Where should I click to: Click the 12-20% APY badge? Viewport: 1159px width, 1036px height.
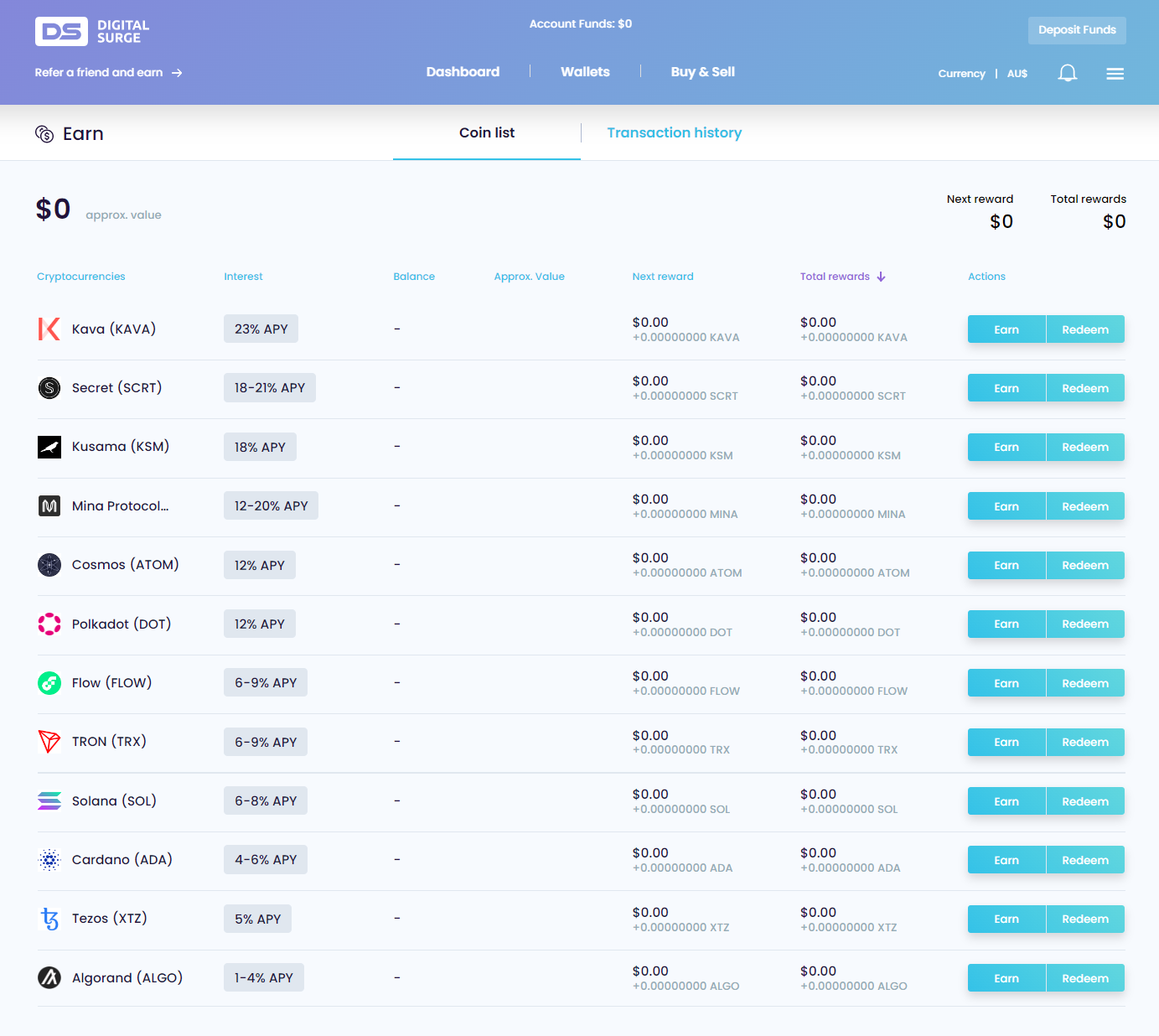pyautogui.click(x=271, y=505)
